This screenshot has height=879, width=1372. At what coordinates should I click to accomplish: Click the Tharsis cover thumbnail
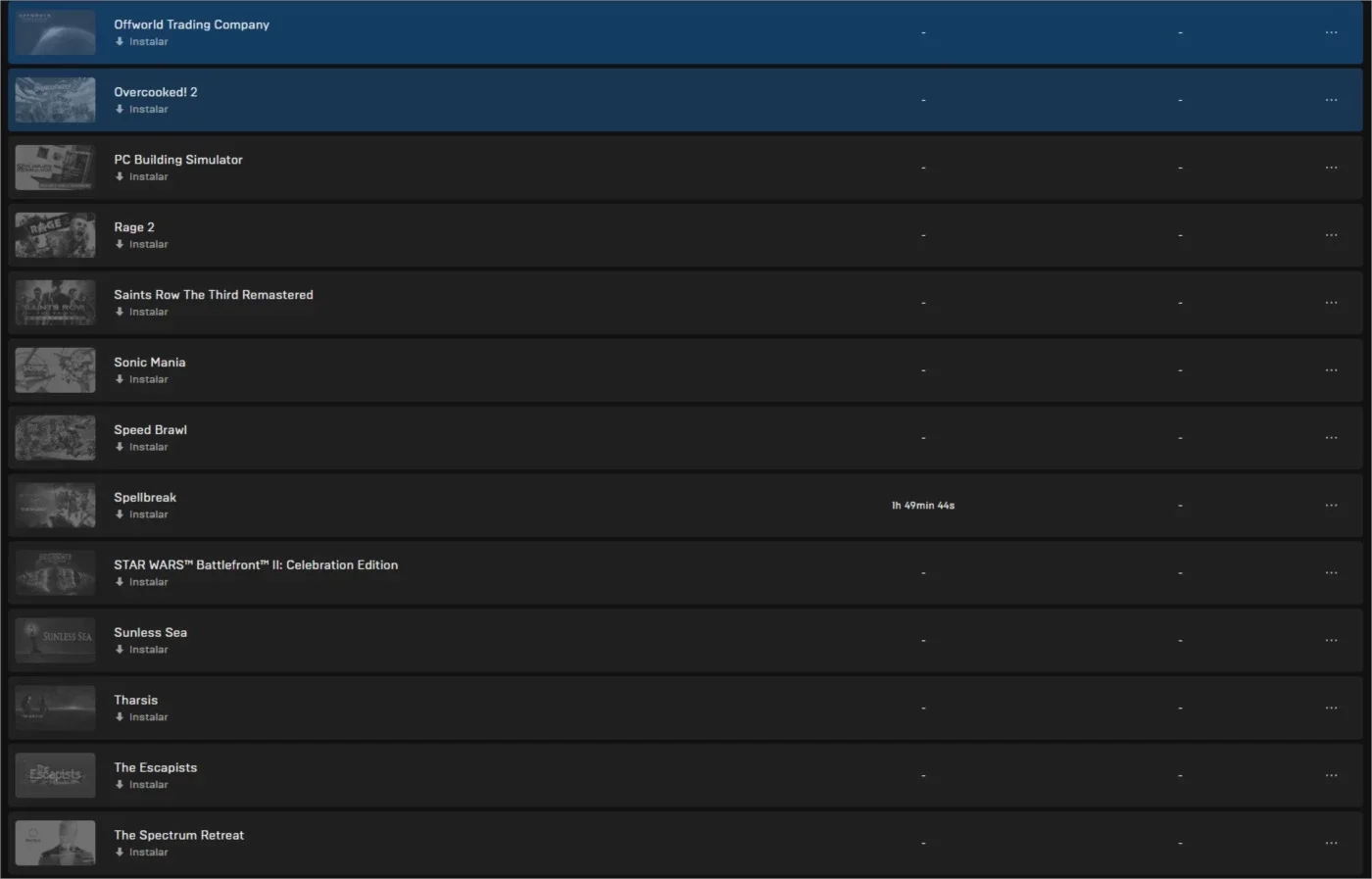(x=56, y=708)
